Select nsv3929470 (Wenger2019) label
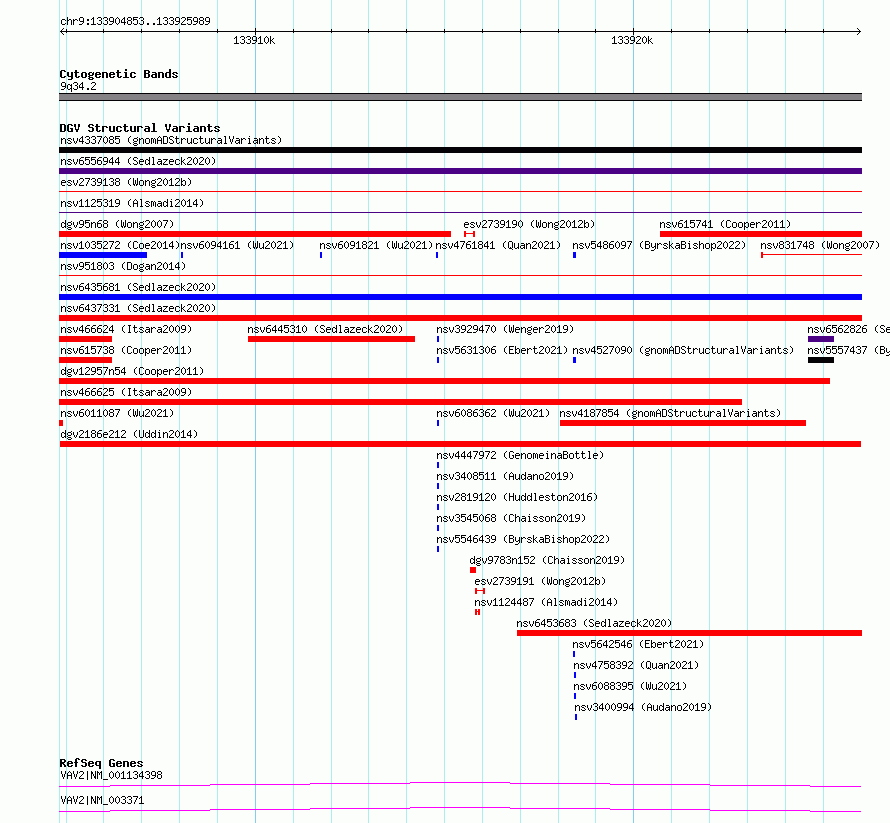890x823 pixels. pyautogui.click(x=505, y=329)
